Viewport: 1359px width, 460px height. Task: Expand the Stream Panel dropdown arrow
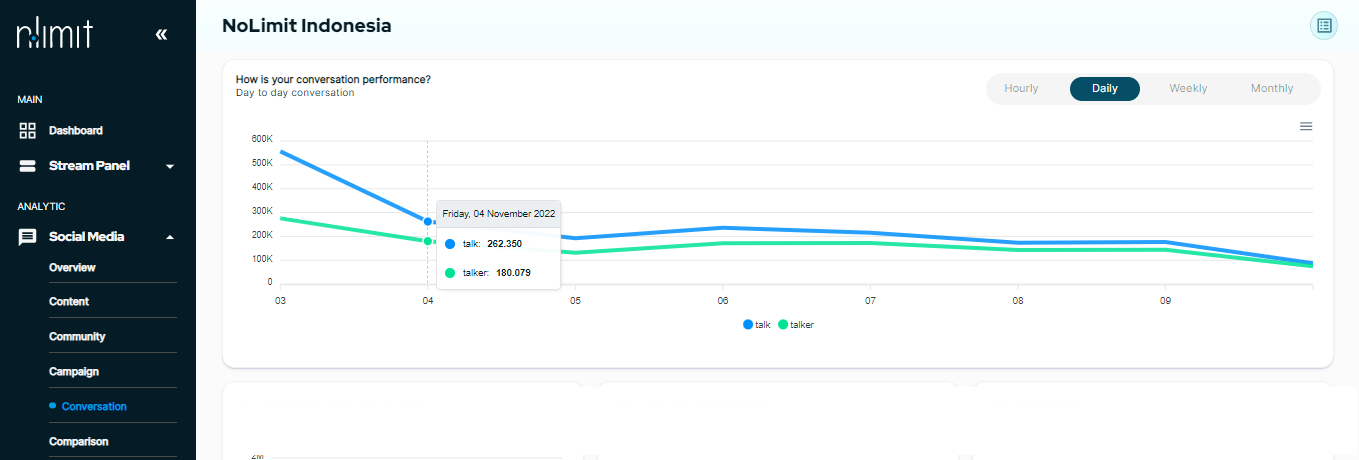(x=170, y=166)
